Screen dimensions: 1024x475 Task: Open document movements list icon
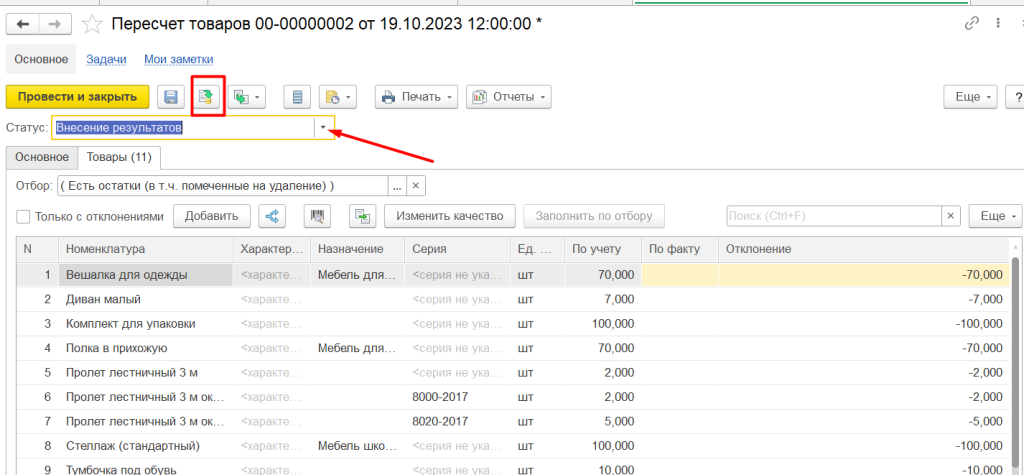pyautogui.click(x=297, y=97)
